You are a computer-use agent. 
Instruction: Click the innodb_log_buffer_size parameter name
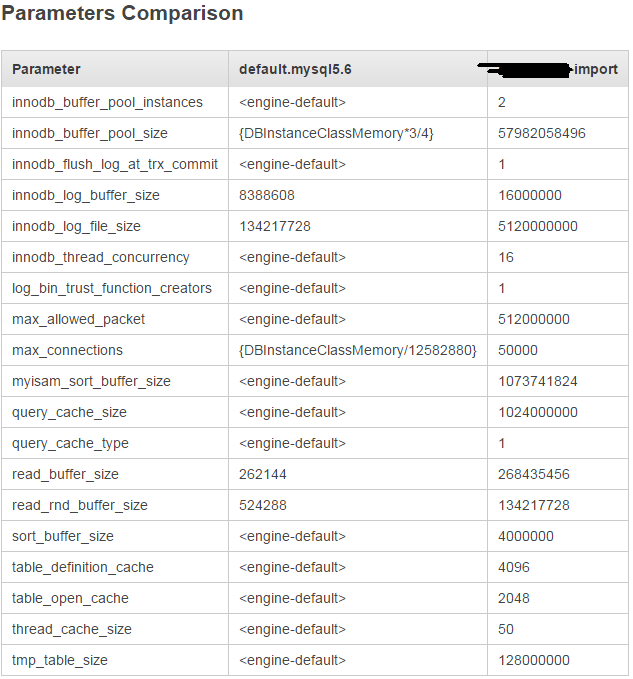[x=86, y=195]
